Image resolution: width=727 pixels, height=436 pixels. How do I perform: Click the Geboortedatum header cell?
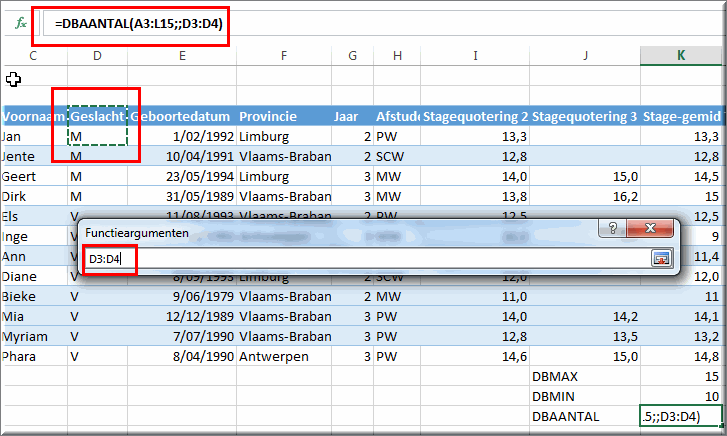click(x=181, y=117)
